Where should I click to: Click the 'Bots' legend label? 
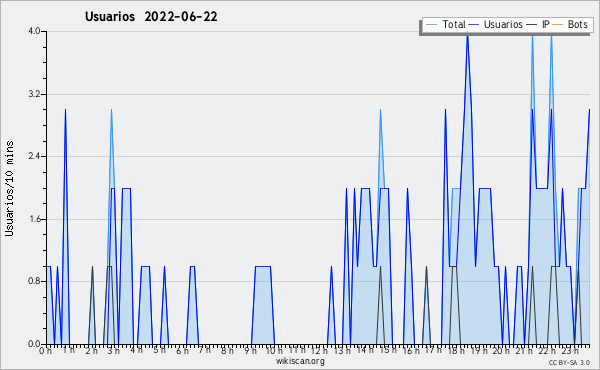click(577, 24)
